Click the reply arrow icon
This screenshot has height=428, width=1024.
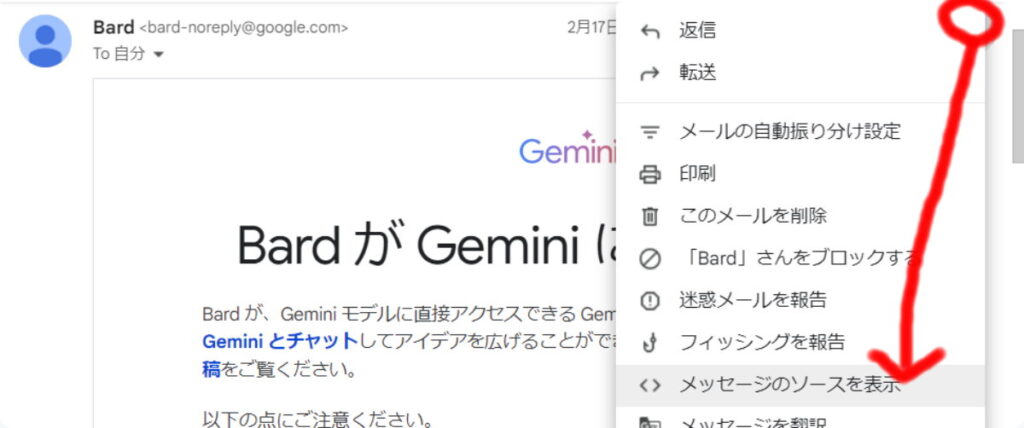pos(650,31)
